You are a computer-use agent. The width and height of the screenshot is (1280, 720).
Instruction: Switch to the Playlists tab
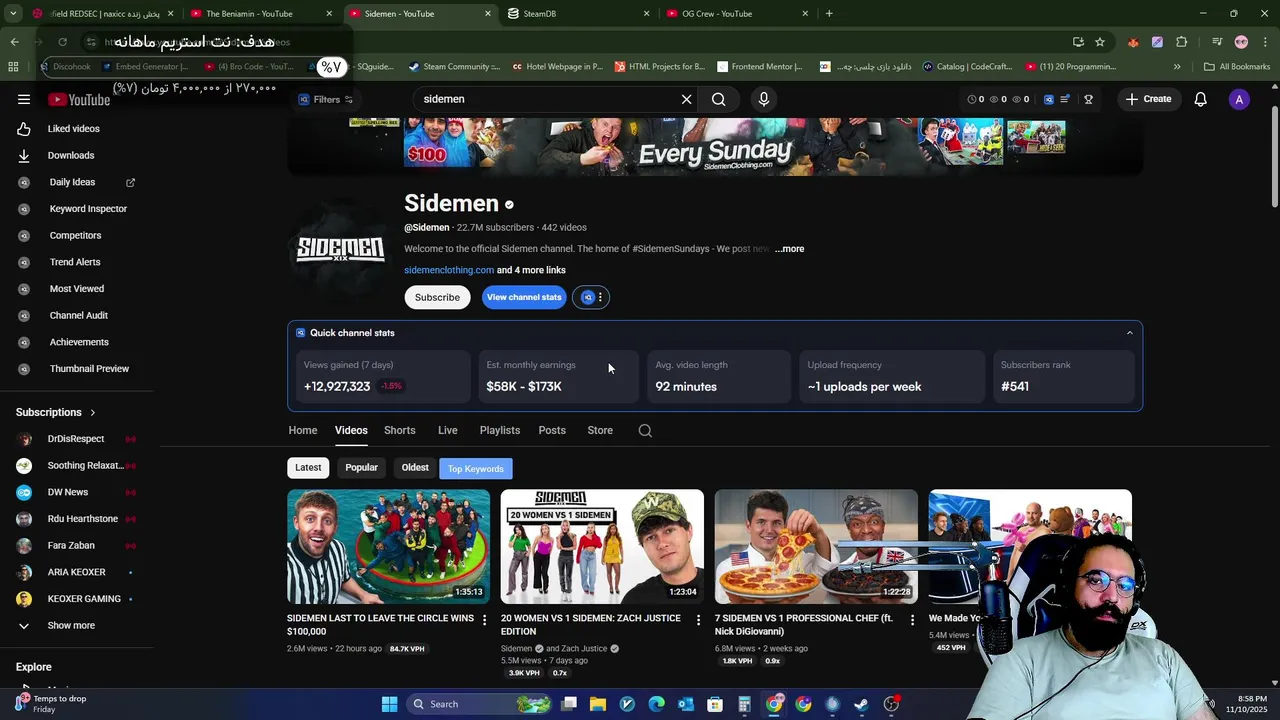500,430
